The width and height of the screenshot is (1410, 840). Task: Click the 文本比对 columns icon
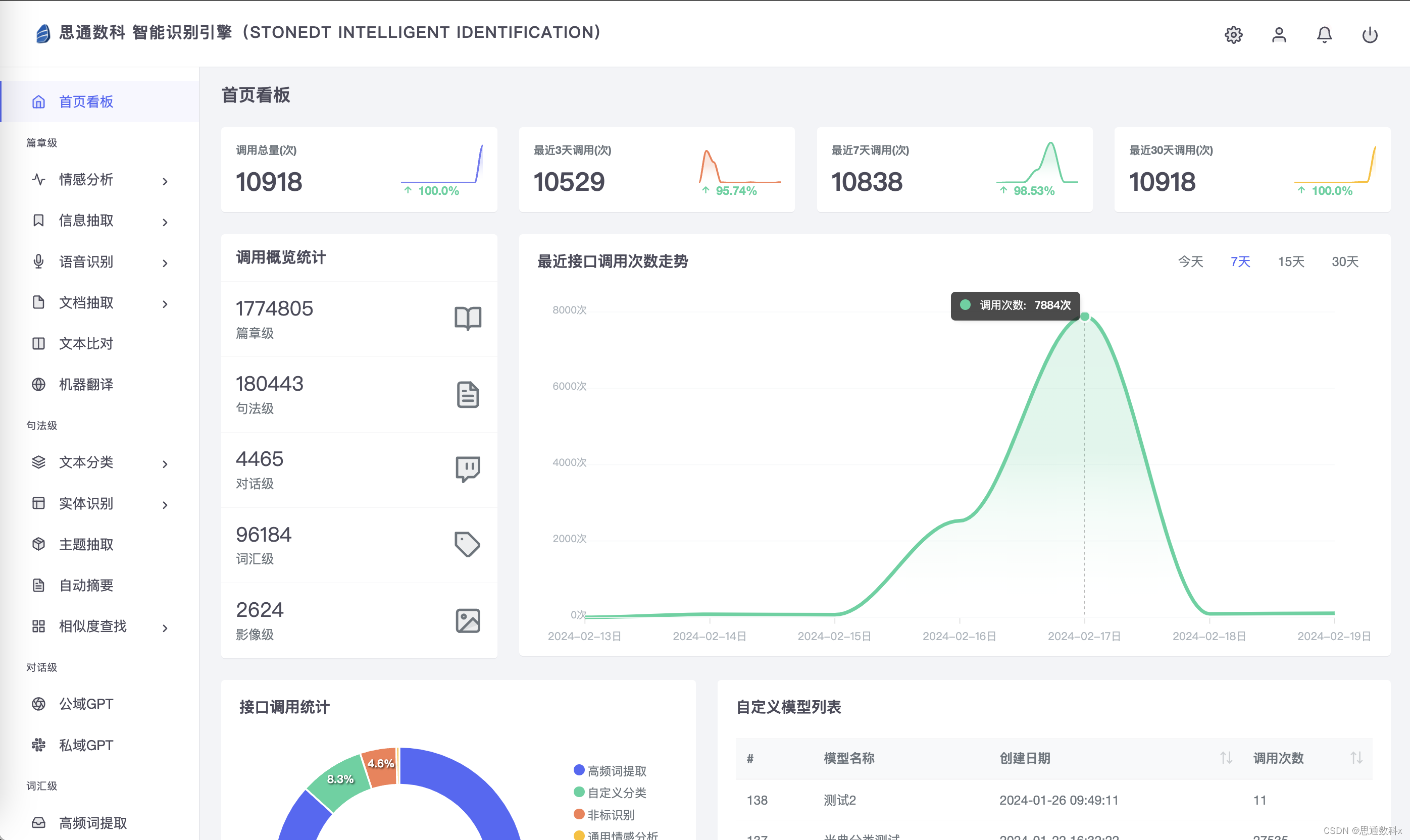tap(38, 344)
